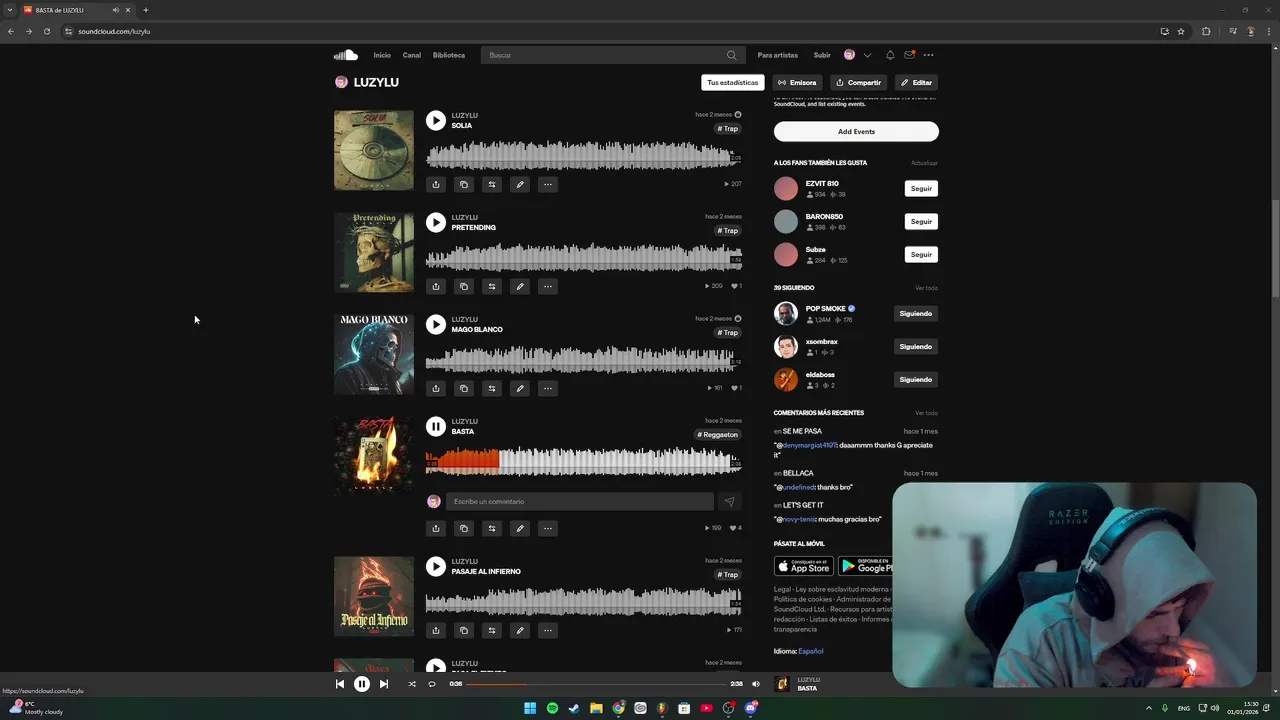Pause playback in the bottom player
Screen dimensions: 1280x720
click(362, 684)
